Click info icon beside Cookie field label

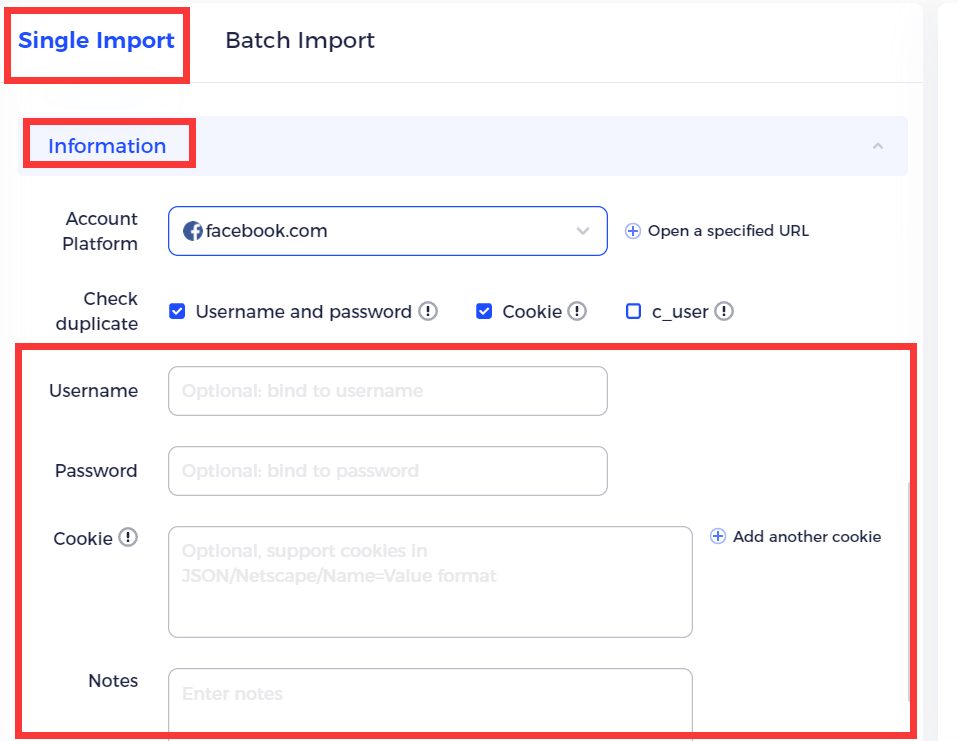(127, 537)
